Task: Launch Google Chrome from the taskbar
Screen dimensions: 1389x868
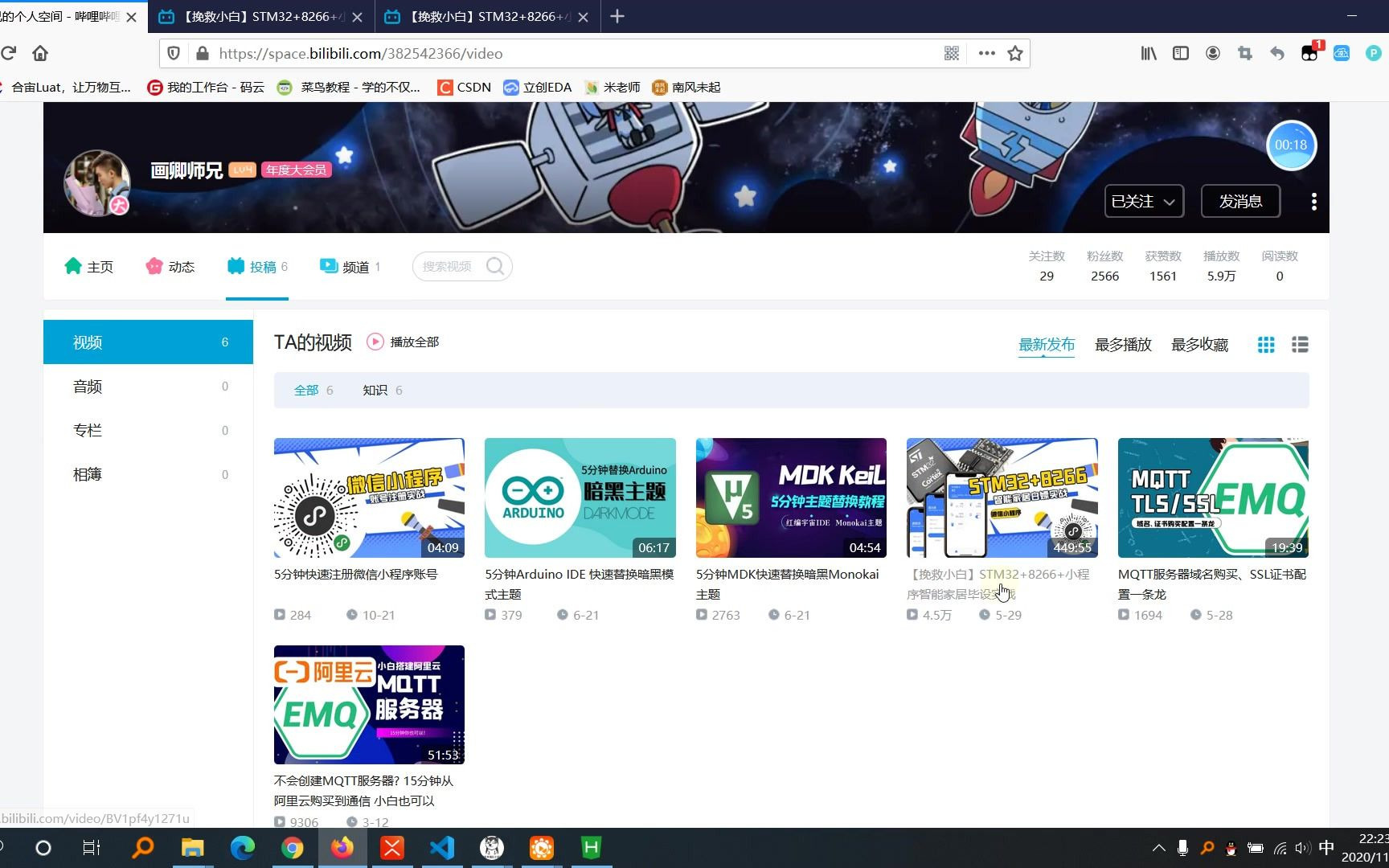Action: coord(293,848)
